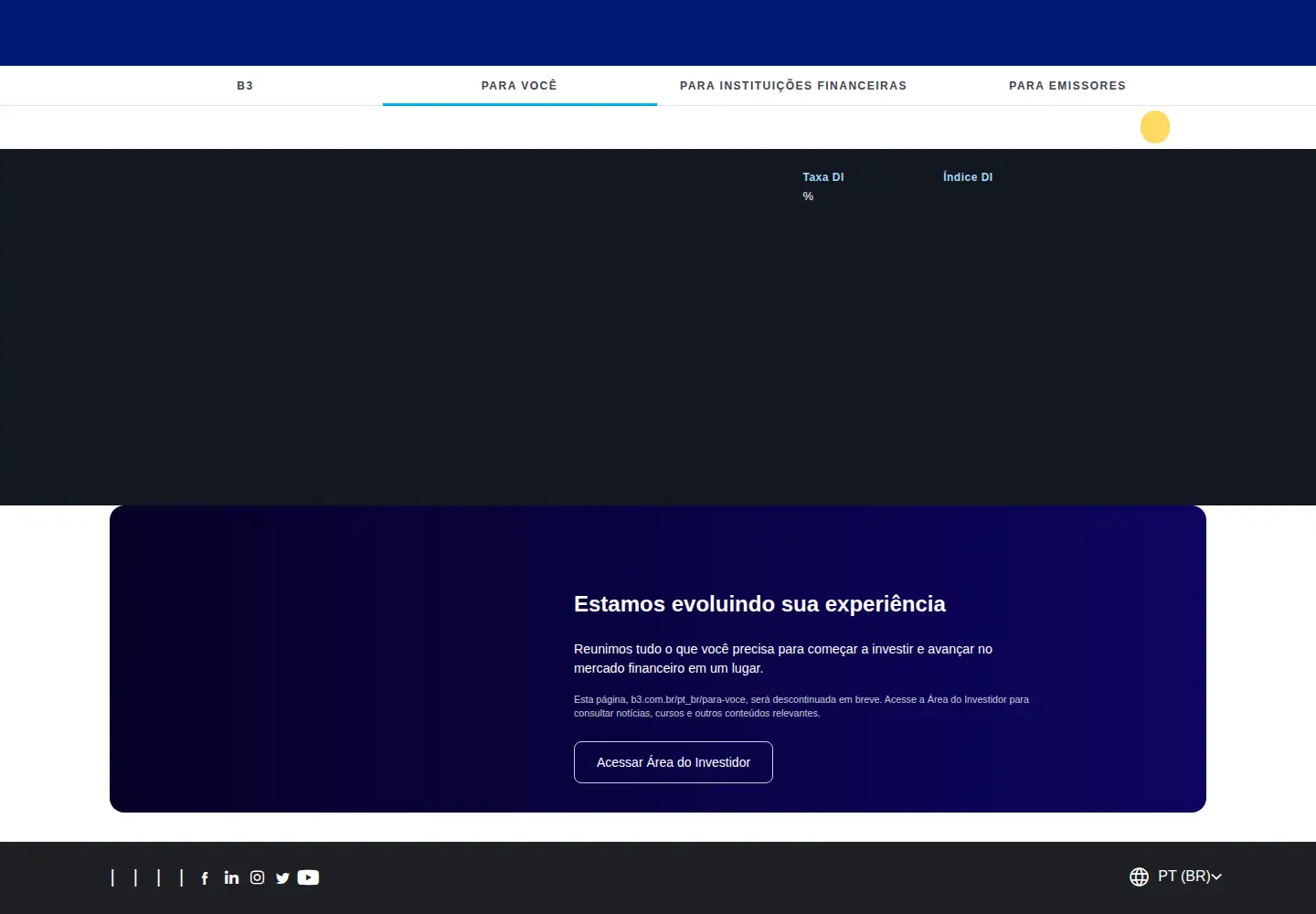Open B3 Facebook page icon
The image size is (1316, 914).
click(205, 877)
